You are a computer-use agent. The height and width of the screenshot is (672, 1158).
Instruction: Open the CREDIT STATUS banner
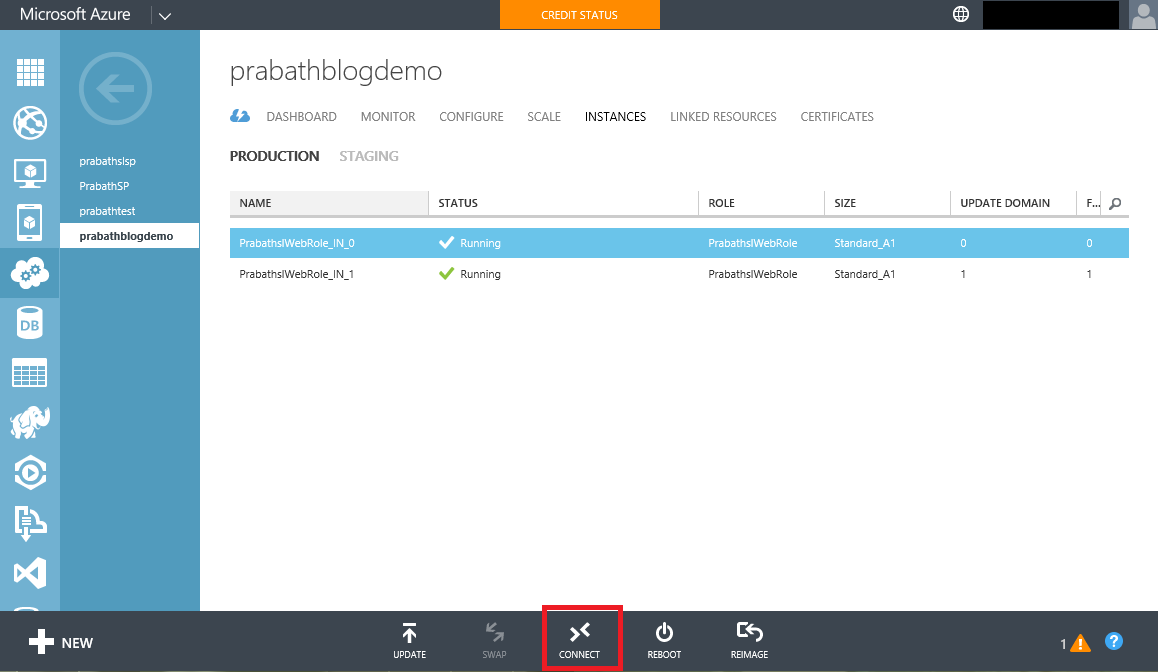point(580,15)
